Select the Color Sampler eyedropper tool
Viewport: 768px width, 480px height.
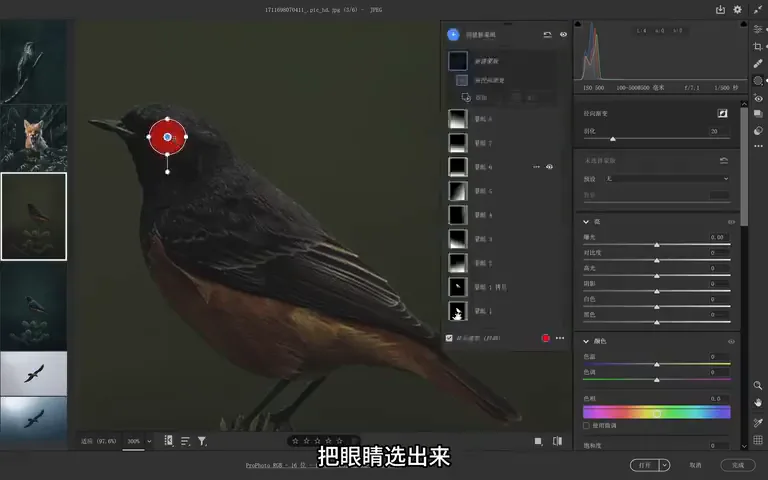click(758, 423)
